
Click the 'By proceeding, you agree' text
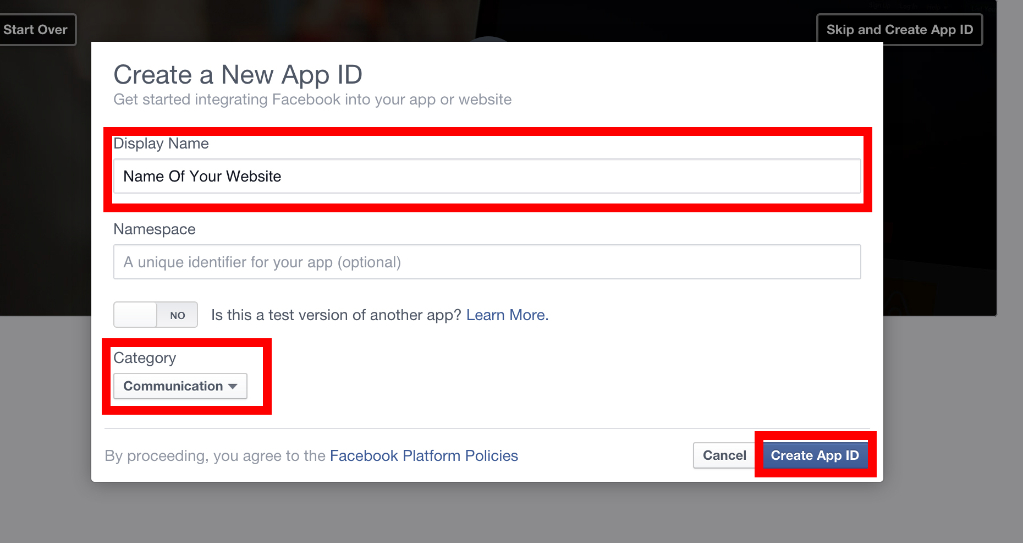[x=215, y=456]
